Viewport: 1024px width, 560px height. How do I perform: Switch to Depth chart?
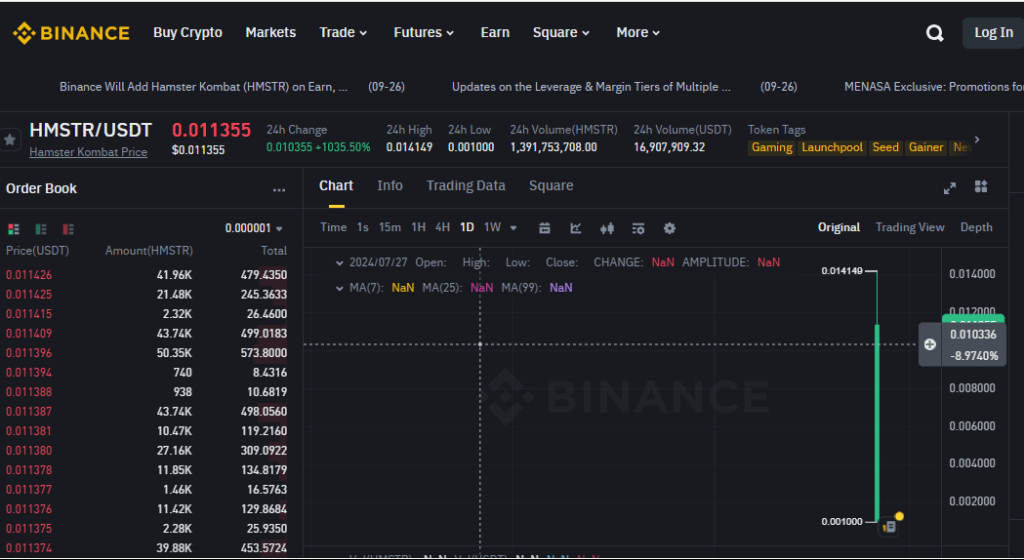click(x=976, y=227)
